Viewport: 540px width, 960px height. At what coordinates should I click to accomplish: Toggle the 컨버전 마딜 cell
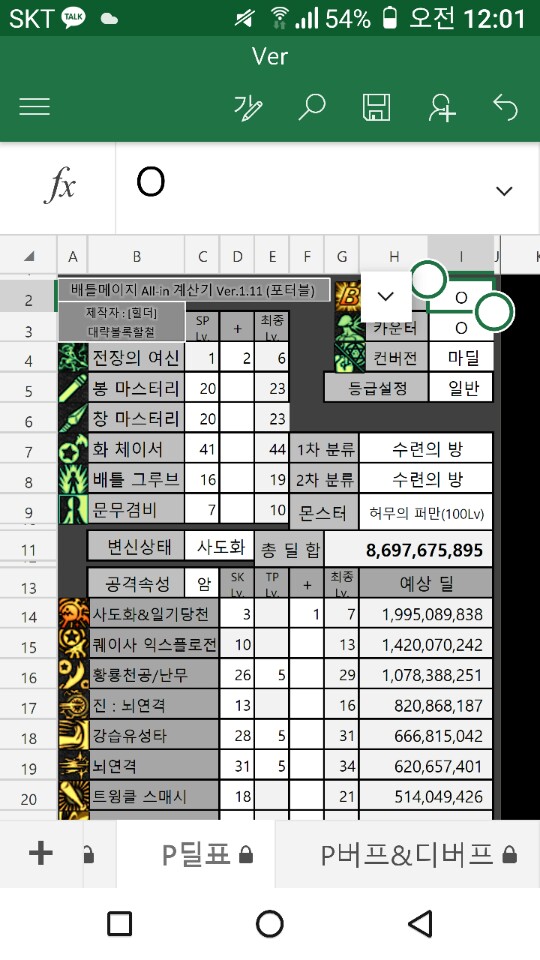(462, 358)
